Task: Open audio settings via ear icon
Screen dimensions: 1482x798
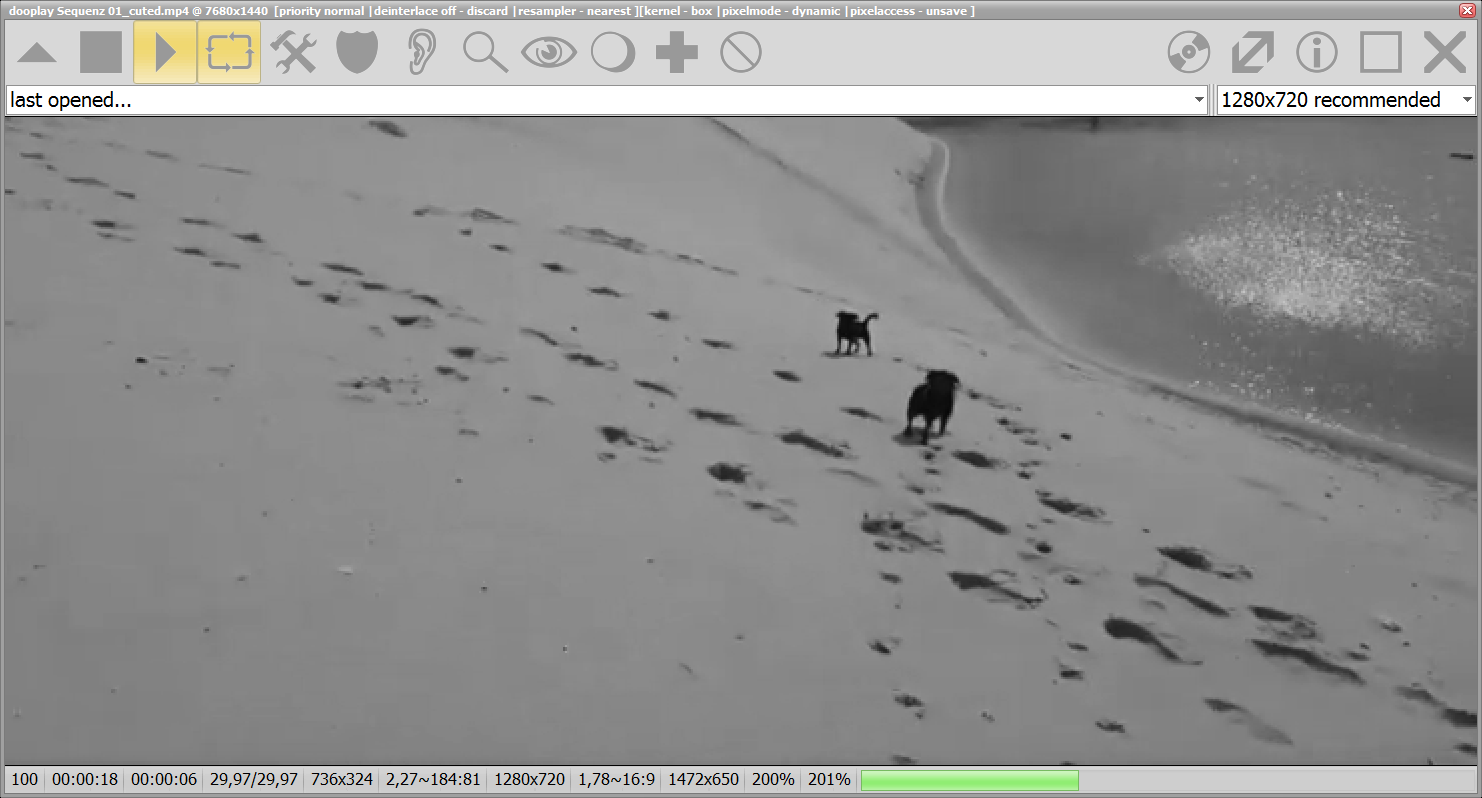Action: (421, 52)
